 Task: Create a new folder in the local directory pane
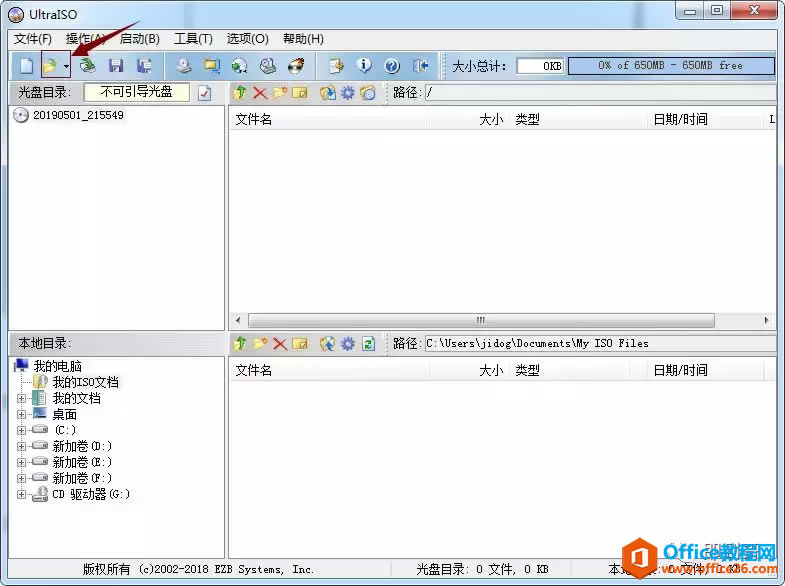(x=260, y=343)
